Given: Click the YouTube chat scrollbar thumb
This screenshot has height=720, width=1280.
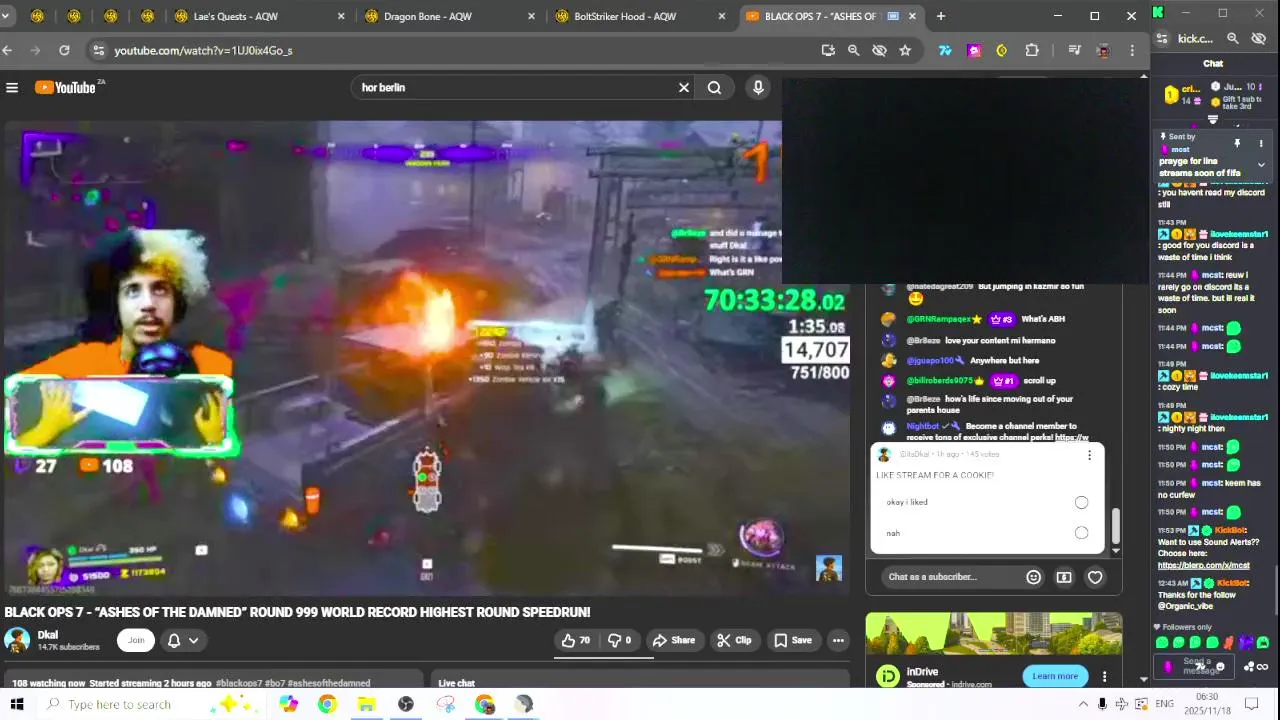Looking at the screenshot, I should tap(1115, 524).
